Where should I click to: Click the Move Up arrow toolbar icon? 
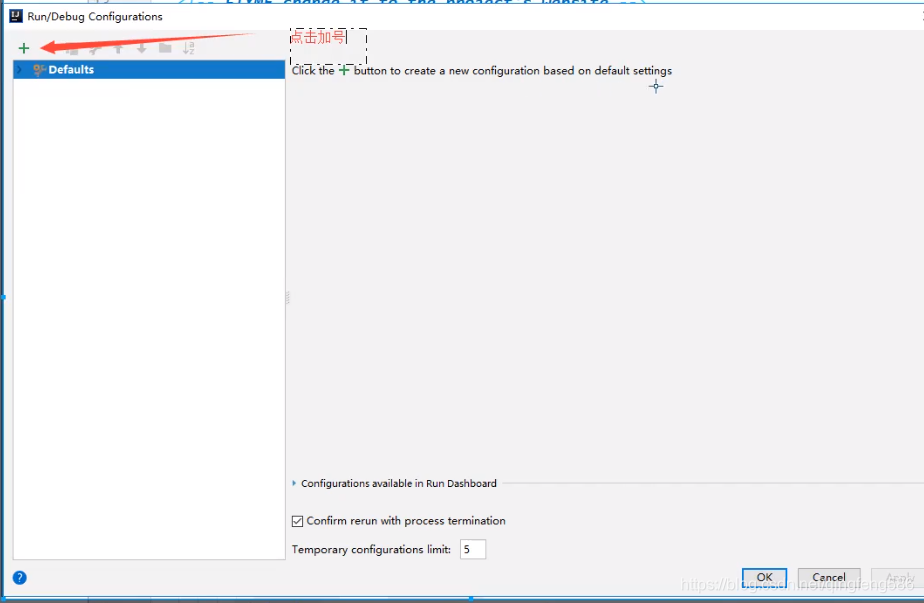[x=118, y=48]
